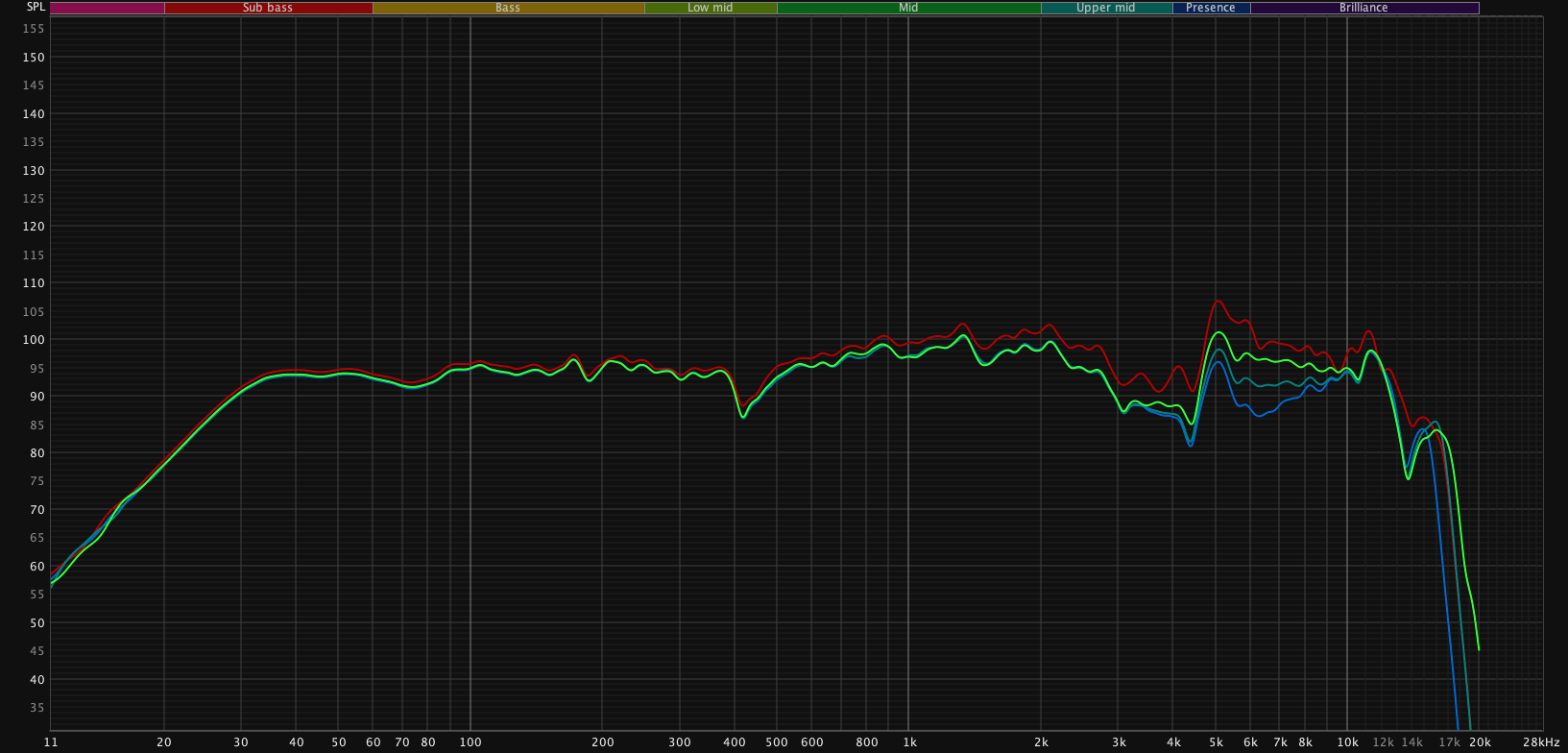Click the 75 value on SPL axis

[x=36, y=481]
